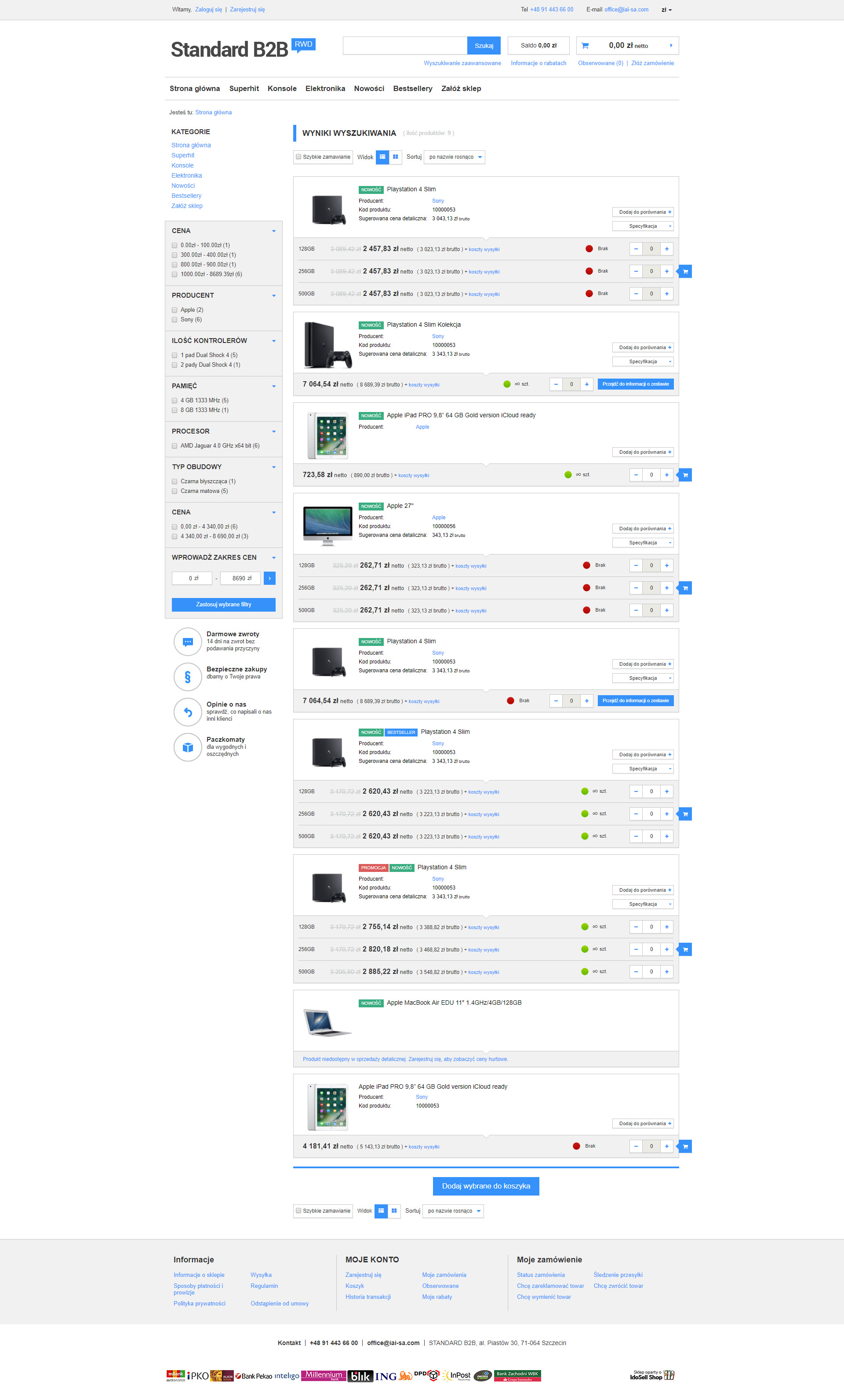844x1400 pixels.
Task: Open the zł currency dropdown in top bar
Action: (666, 10)
